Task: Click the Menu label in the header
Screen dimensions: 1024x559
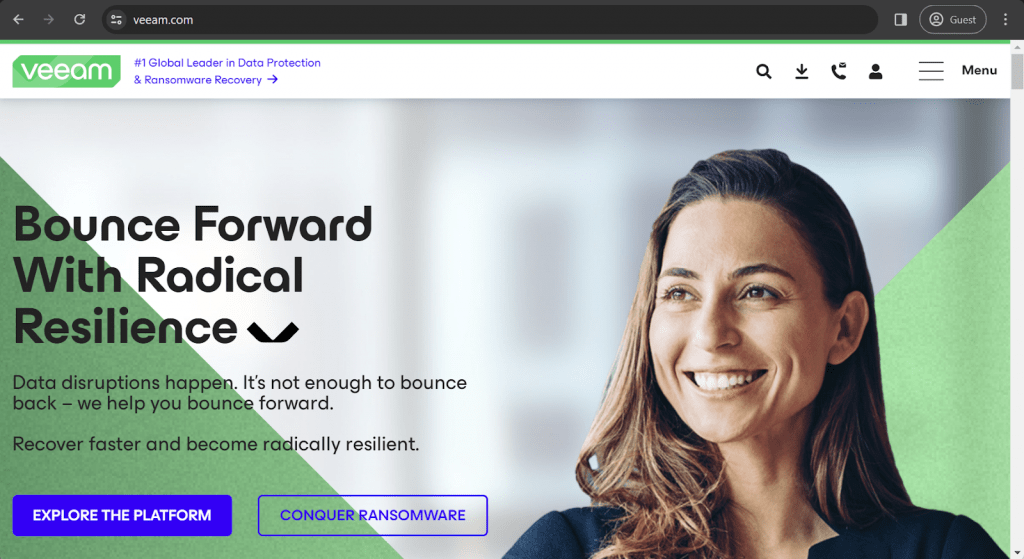Action: point(979,71)
